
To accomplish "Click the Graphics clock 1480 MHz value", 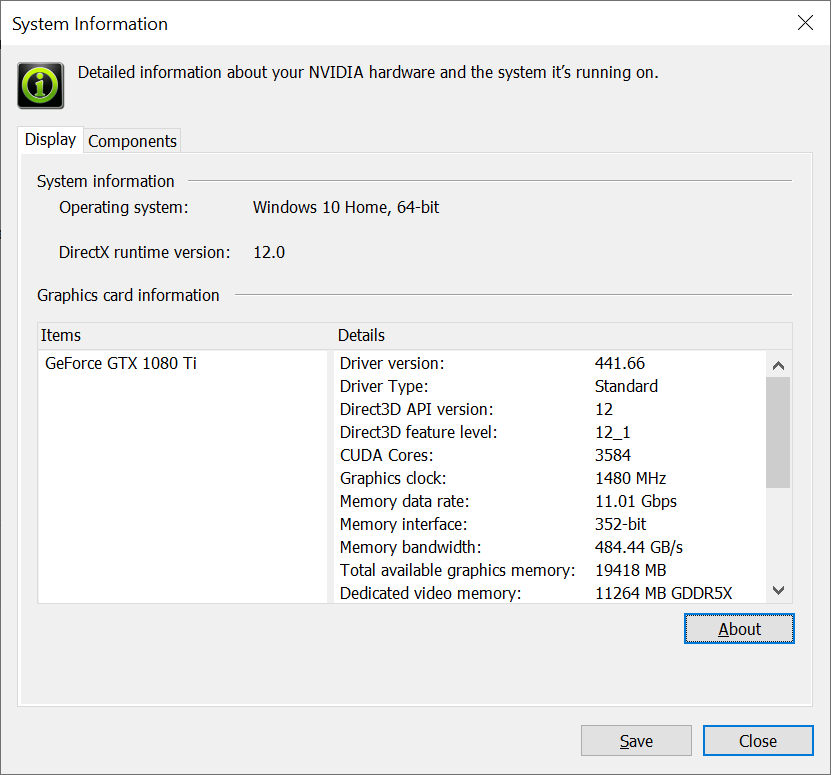I will pos(631,478).
